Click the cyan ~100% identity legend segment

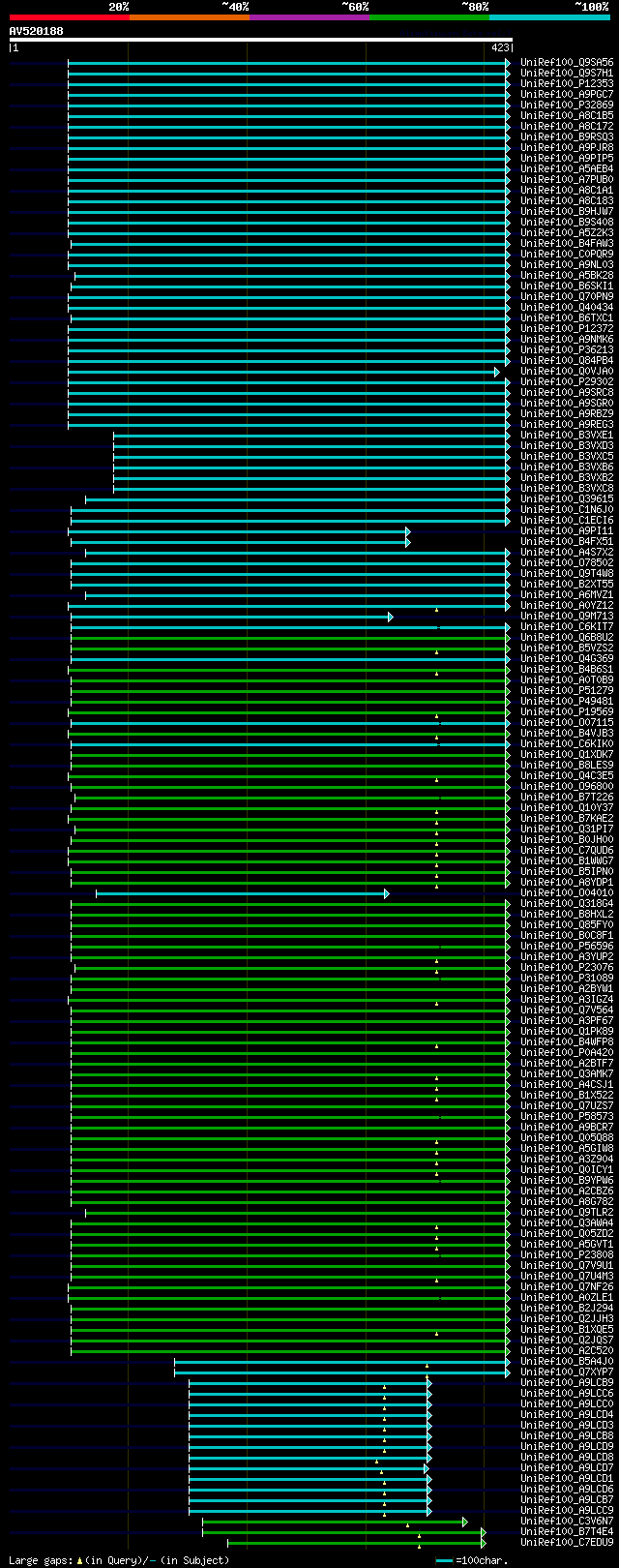click(x=549, y=17)
